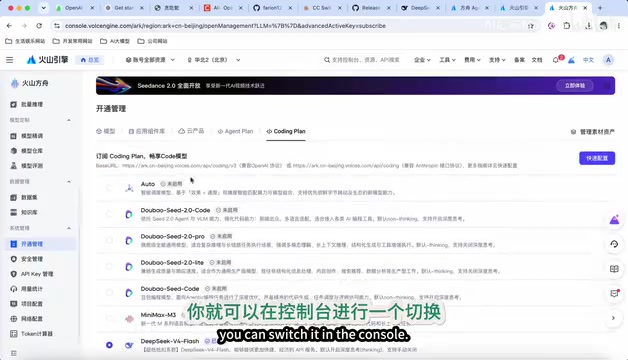This screenshot has width=628, height=360.
Task: Open the hamburger menu beside the 火山引擎 logo
Action: (10, 60)
